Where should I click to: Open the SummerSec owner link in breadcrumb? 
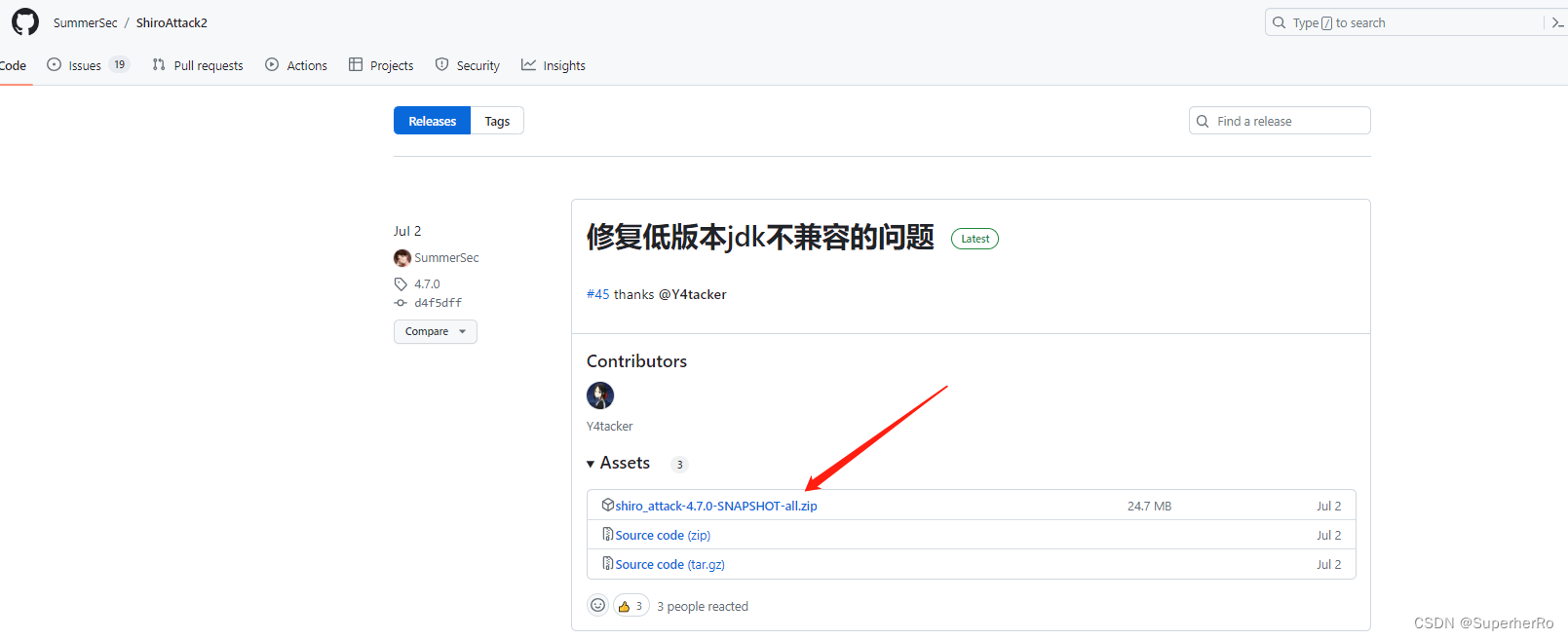coord(86,22)
